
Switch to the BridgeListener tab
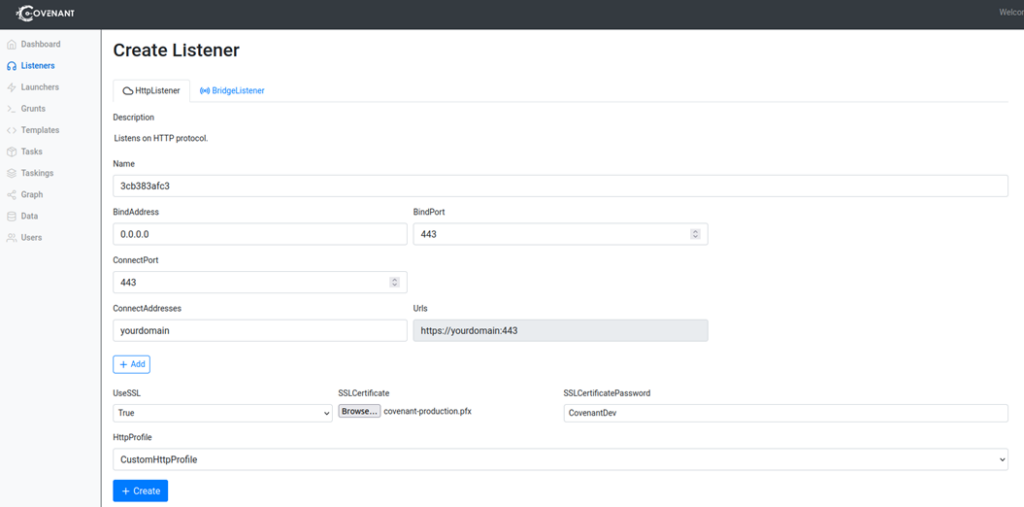coord(232,91)
